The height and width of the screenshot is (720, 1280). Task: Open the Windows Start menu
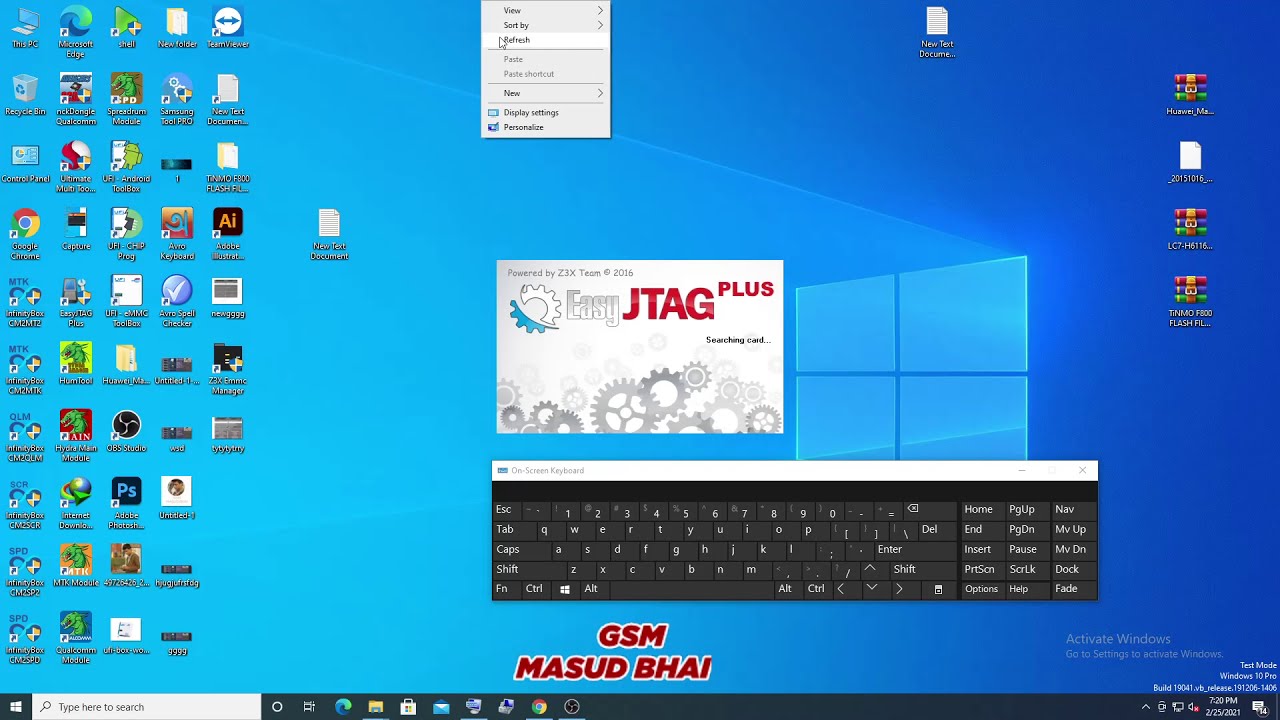[16, 707]
